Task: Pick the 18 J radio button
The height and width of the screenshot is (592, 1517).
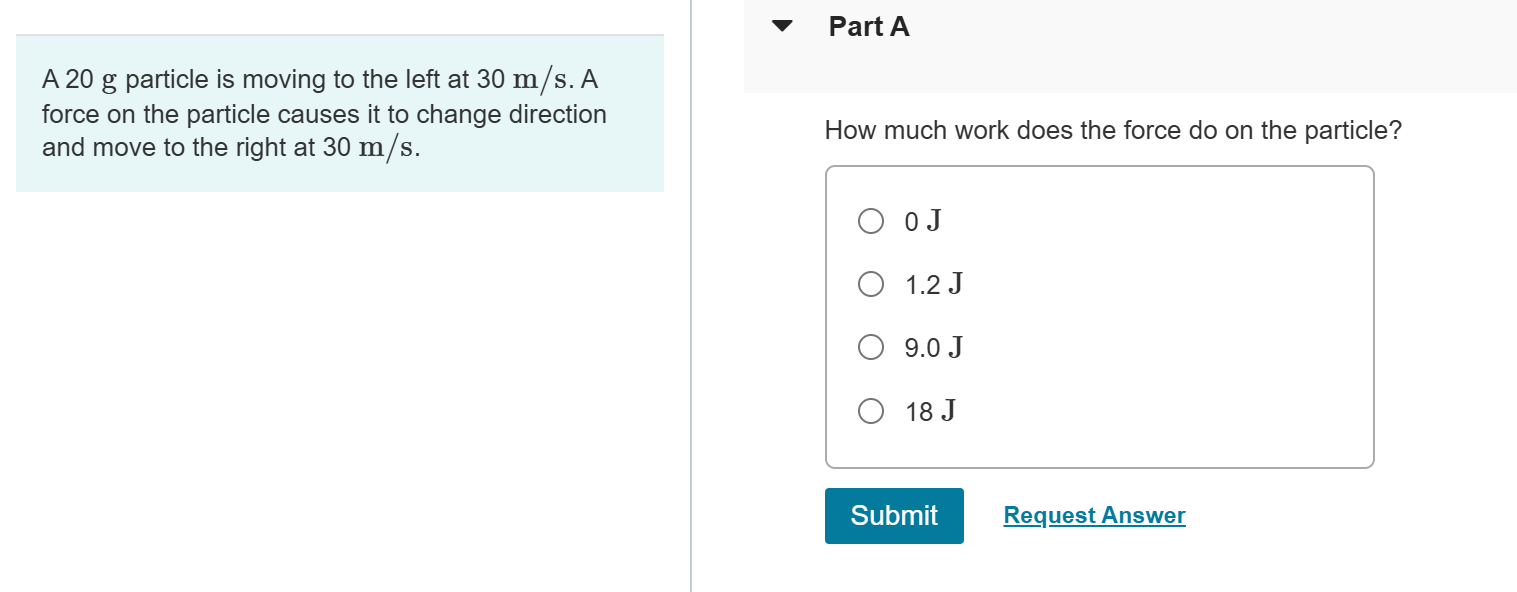Action: (870, 411)
